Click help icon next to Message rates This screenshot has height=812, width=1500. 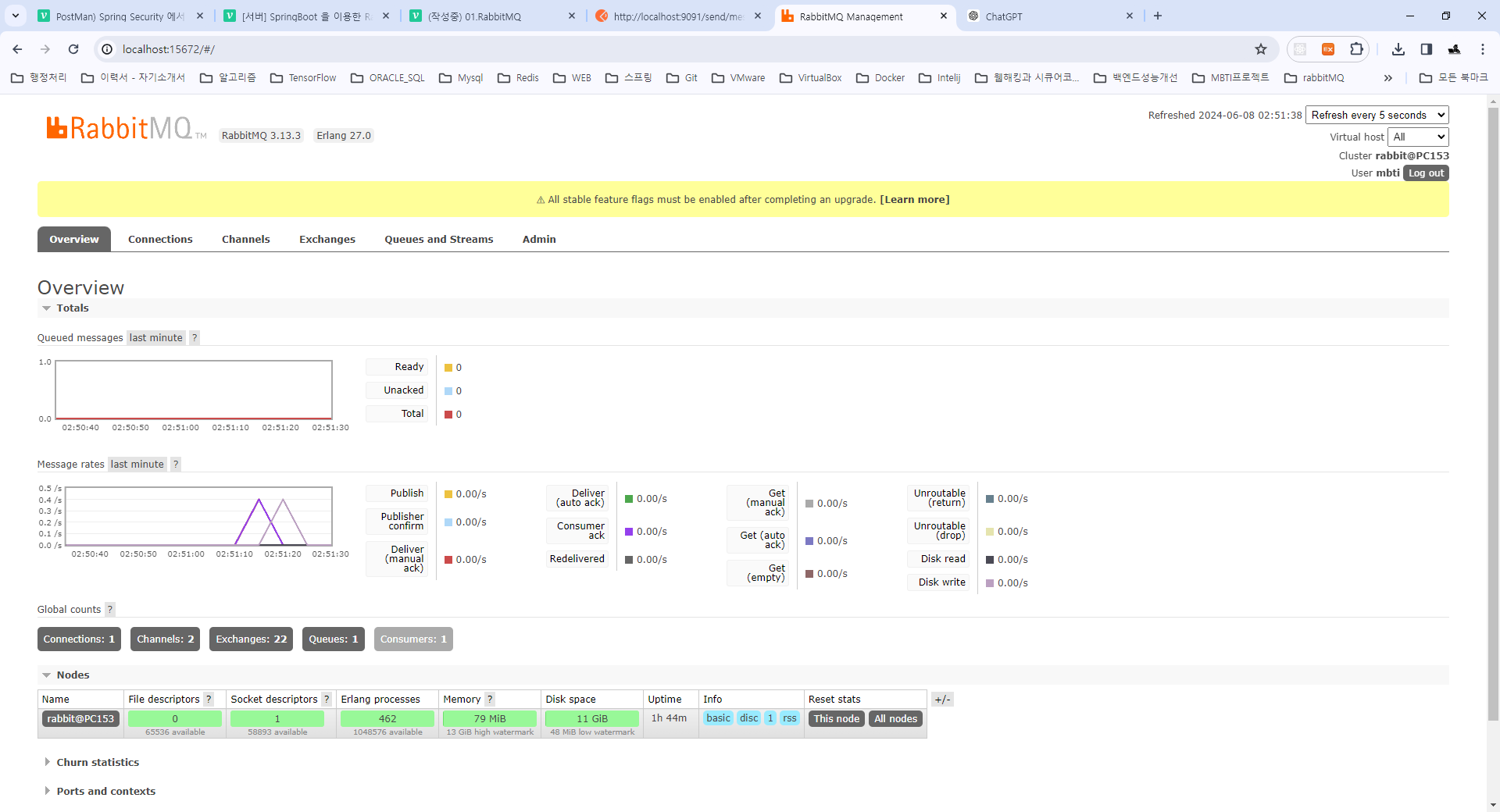pyautogui.click(x=176, y=464)
